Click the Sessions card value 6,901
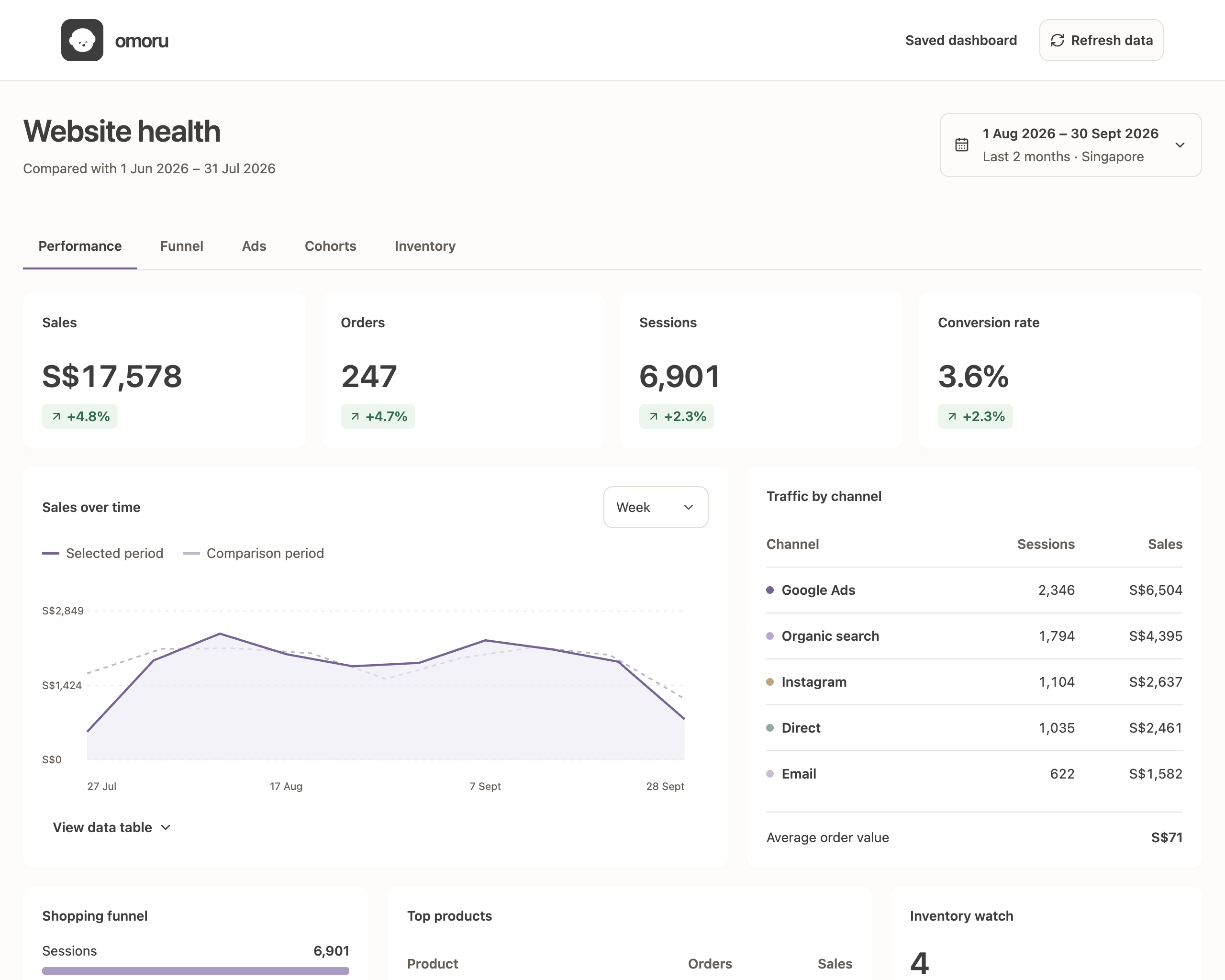1225x980 pixels. [x=679, y=376]
